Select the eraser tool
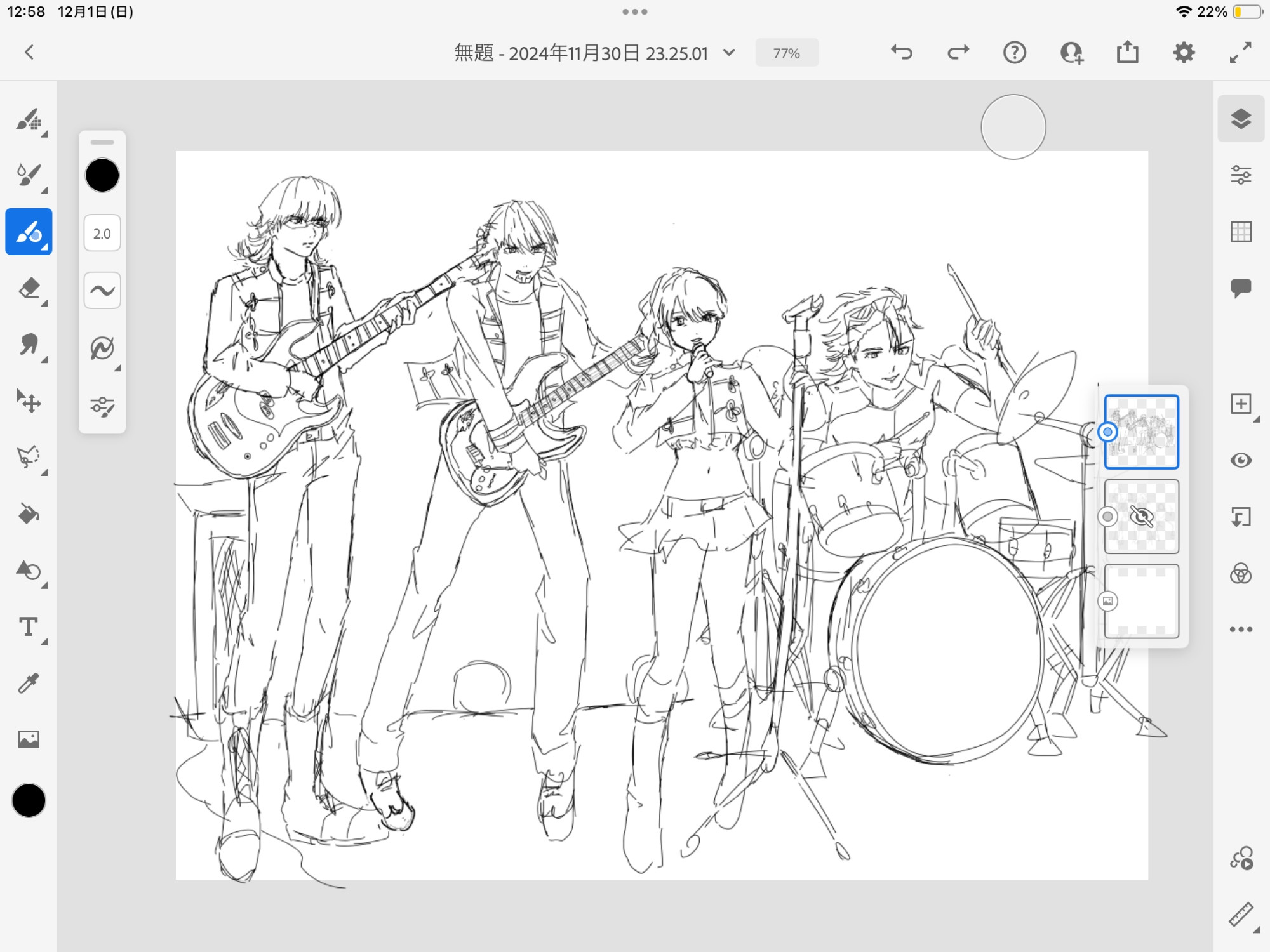The width and height of the screenshot is (1270, 952). (29, 289)
